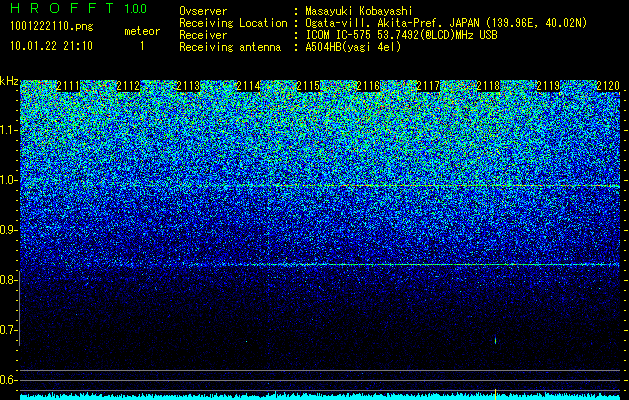Select observer name Masayuki Kobayashi
Image resolution: width=629 pixels, height=400 pixels.
click(359, 11)
